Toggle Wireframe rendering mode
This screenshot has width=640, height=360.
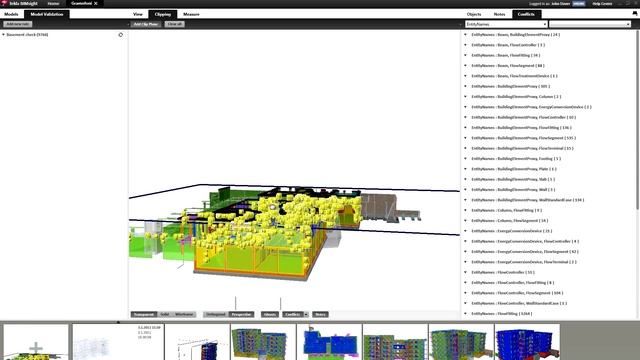(x=184, y=314)
